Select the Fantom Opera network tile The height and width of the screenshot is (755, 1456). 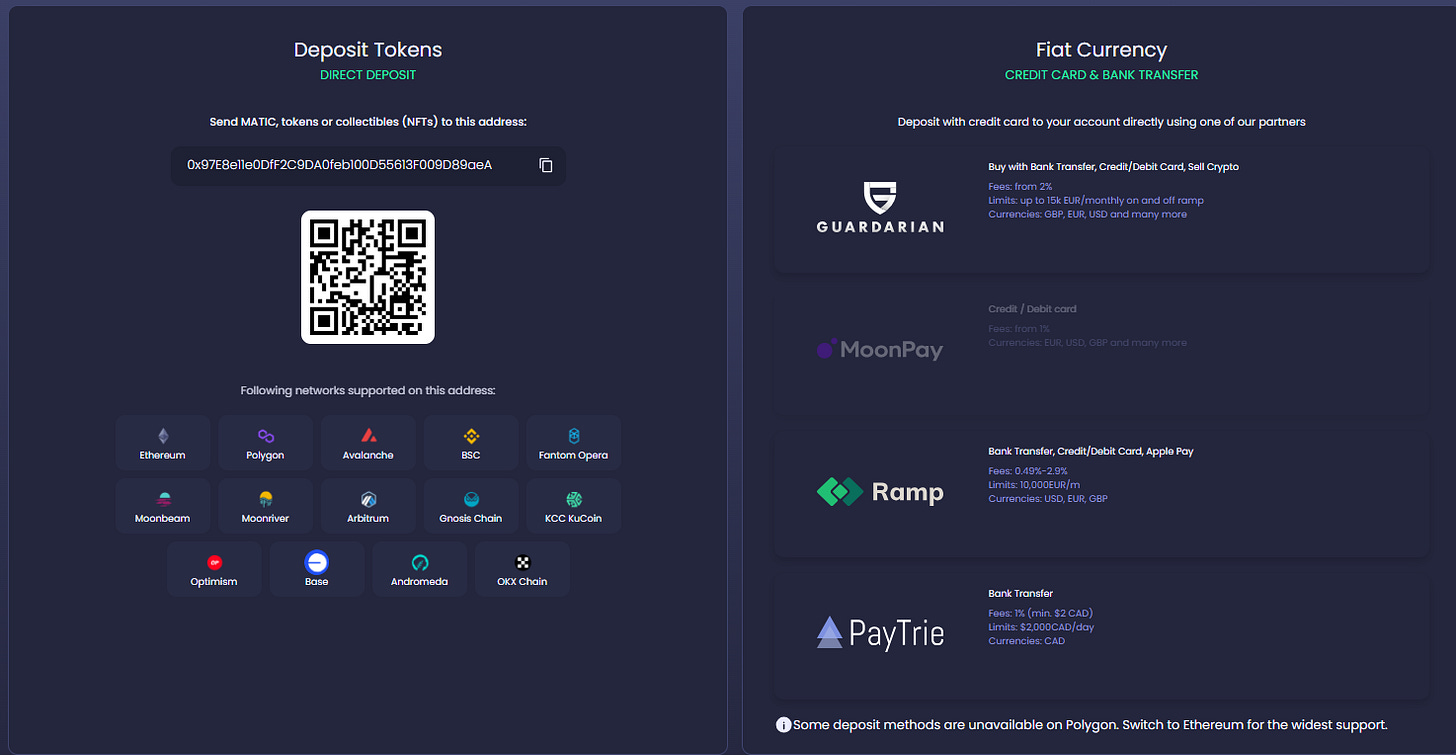click(574, 443)
